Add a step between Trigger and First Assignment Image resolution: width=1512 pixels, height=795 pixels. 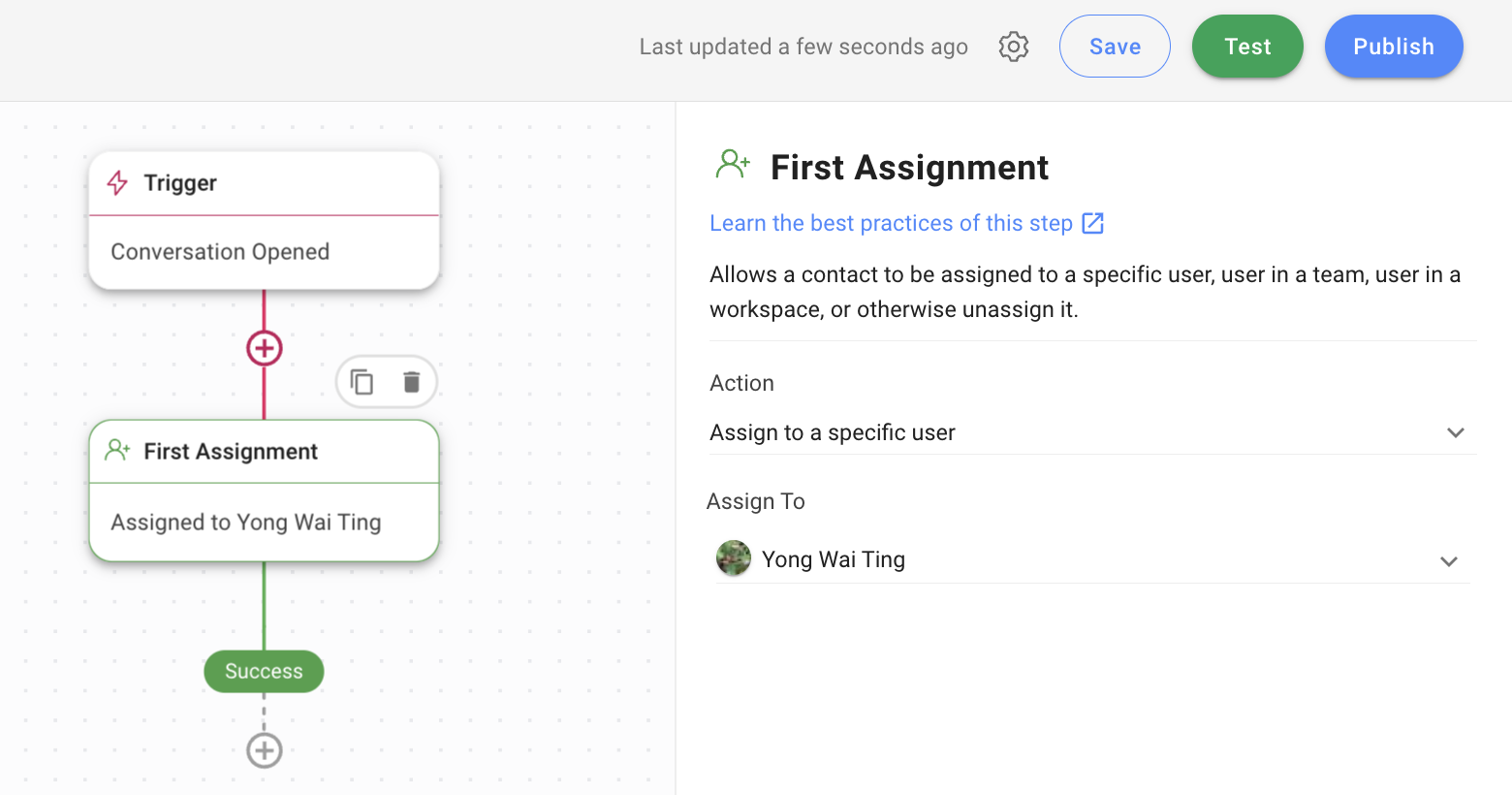point(264,347)
